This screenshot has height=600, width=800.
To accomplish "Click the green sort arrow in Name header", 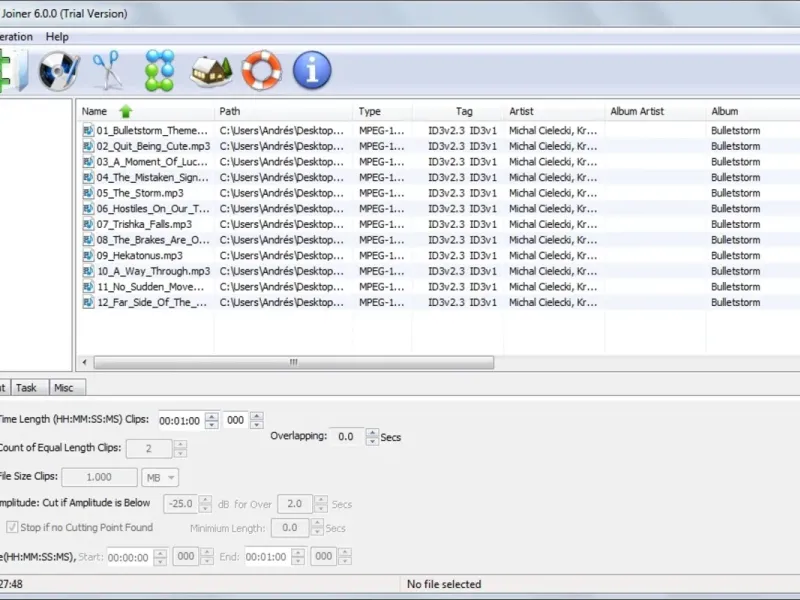I will pyautogui.click(x=126, y=111).
